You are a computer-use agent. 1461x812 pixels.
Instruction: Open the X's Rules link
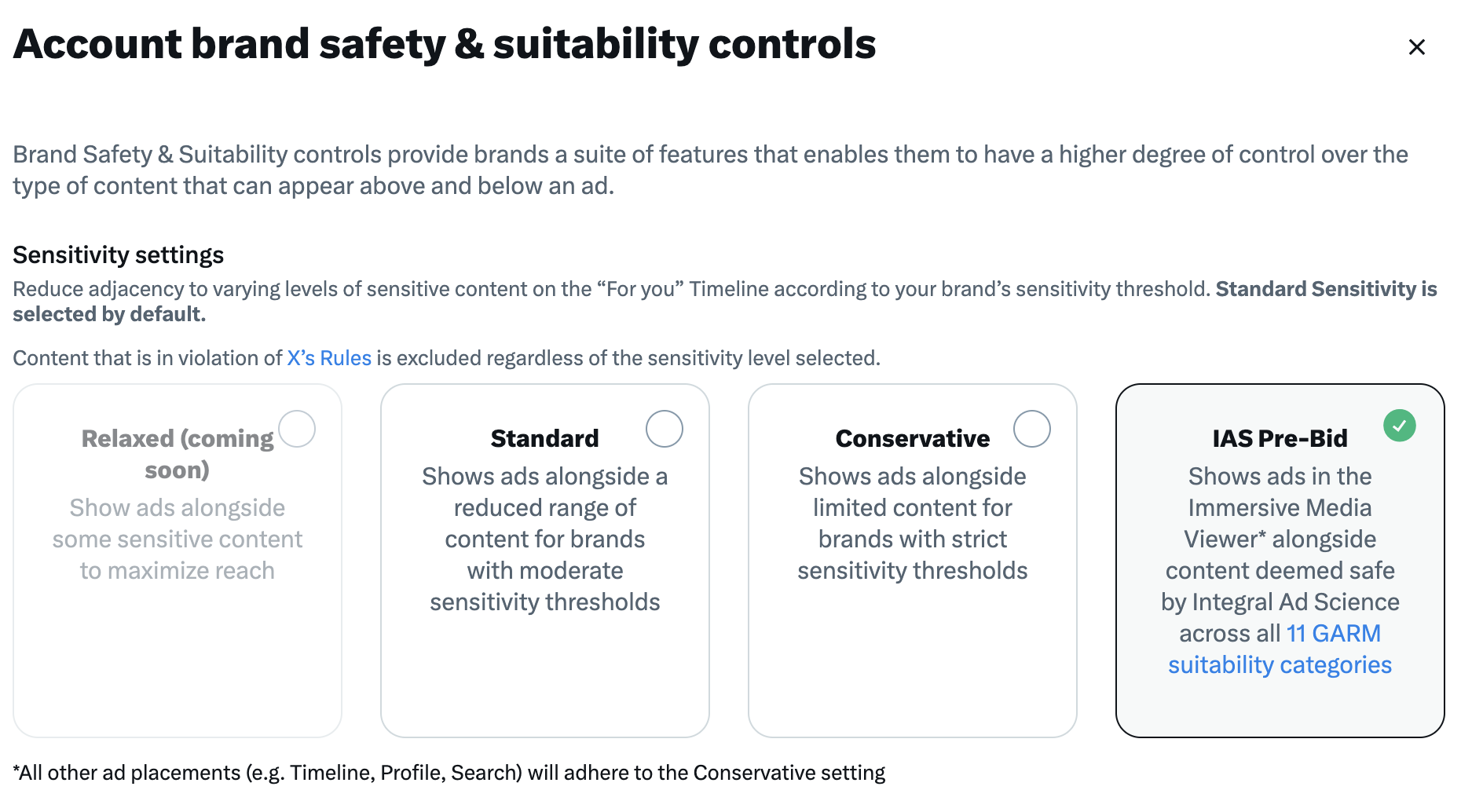(329, 358)
